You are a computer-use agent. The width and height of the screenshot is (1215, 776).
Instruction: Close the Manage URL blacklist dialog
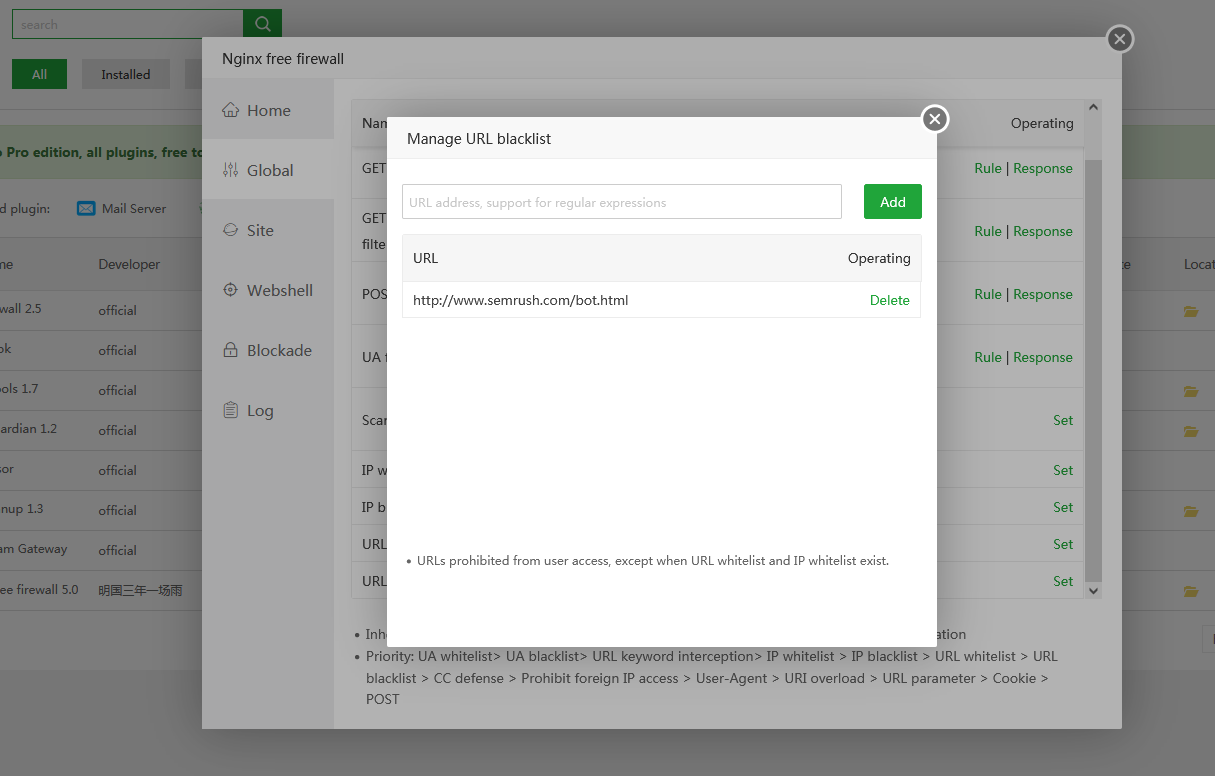934,119
